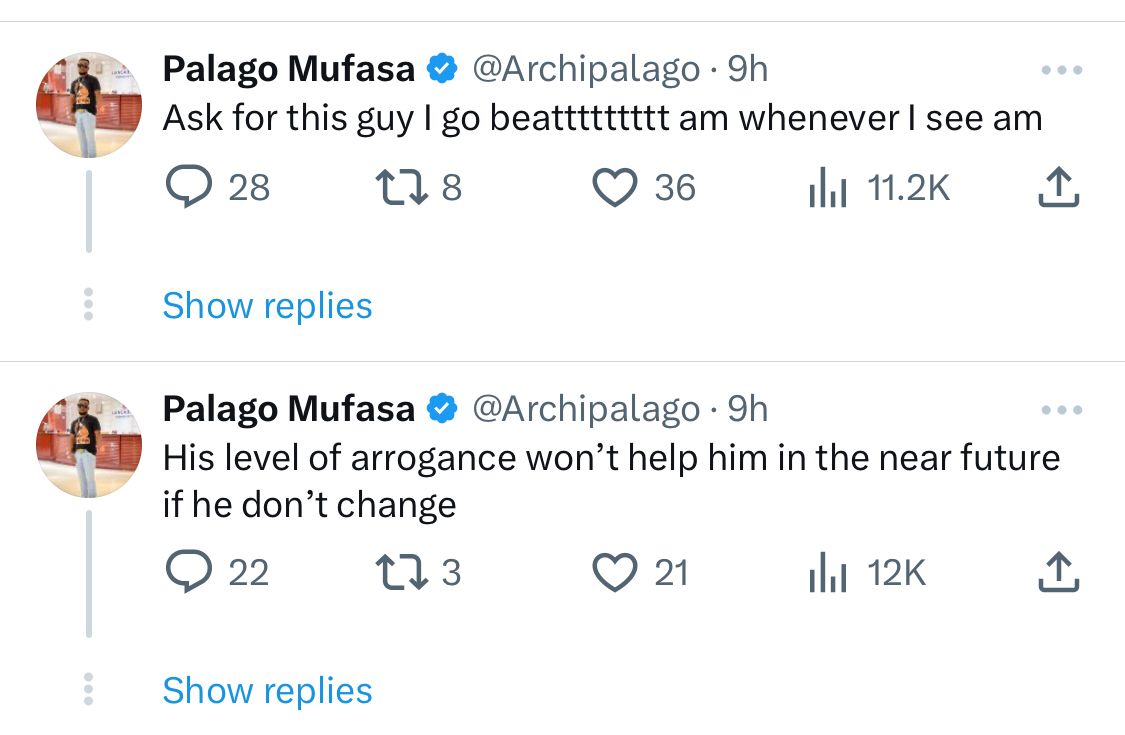Open Palago Mufasa name on first tweet
Image resolution: width=1125 pixels, height=735 pixels.
288,70
